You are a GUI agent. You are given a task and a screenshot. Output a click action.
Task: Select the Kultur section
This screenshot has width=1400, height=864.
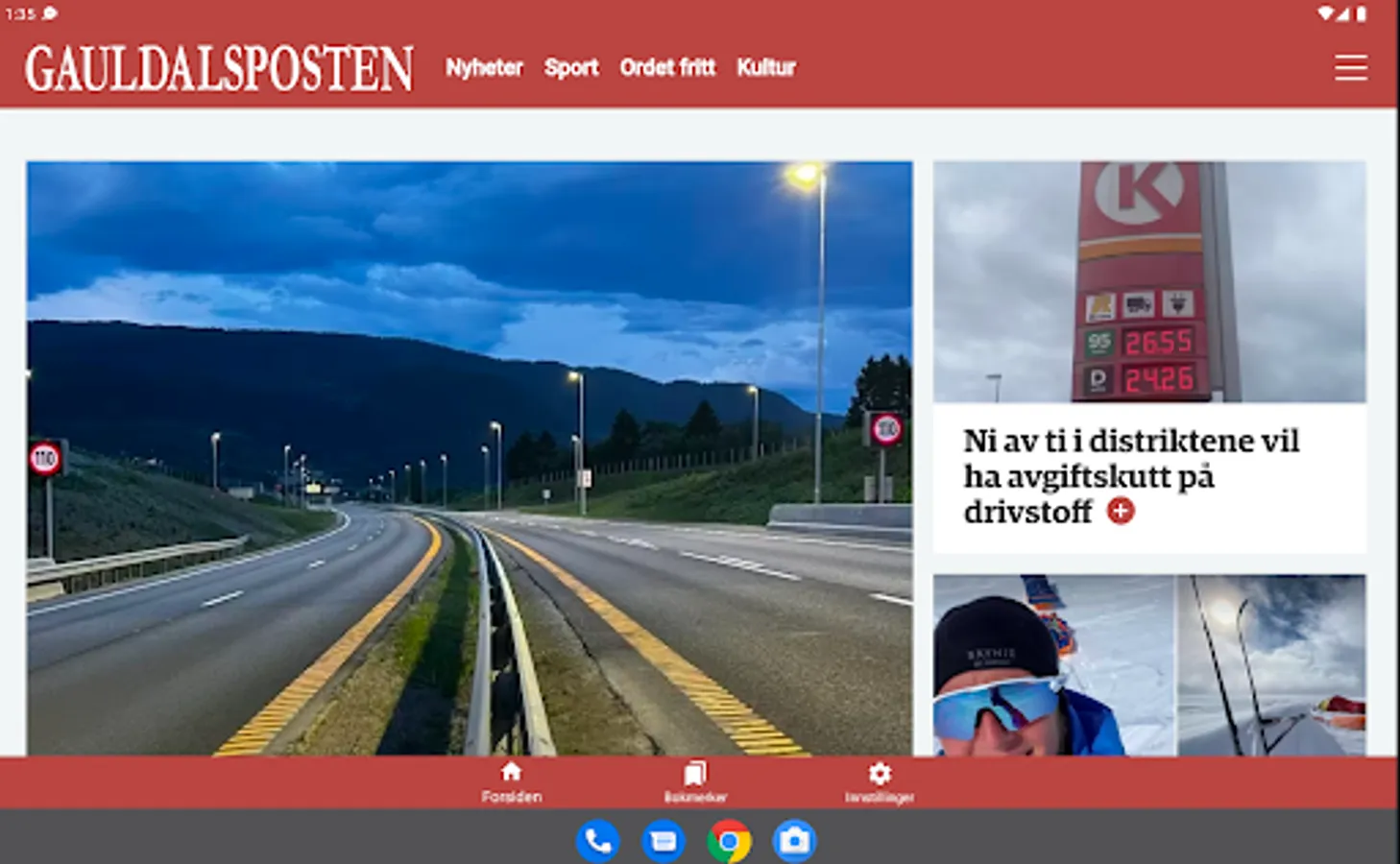[x=766, y=67]
